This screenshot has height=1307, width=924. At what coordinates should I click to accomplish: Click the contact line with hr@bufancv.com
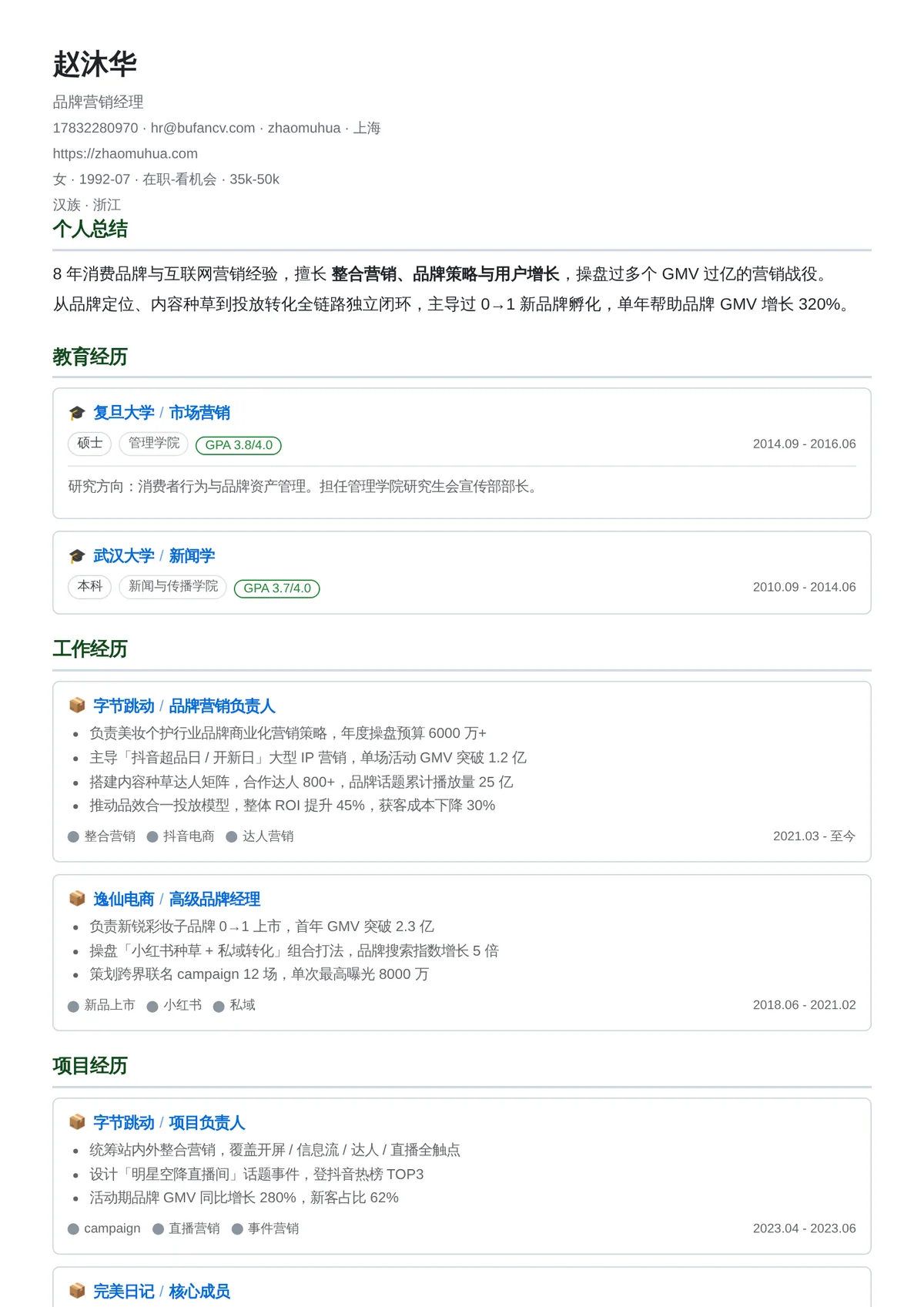(216, 128)
